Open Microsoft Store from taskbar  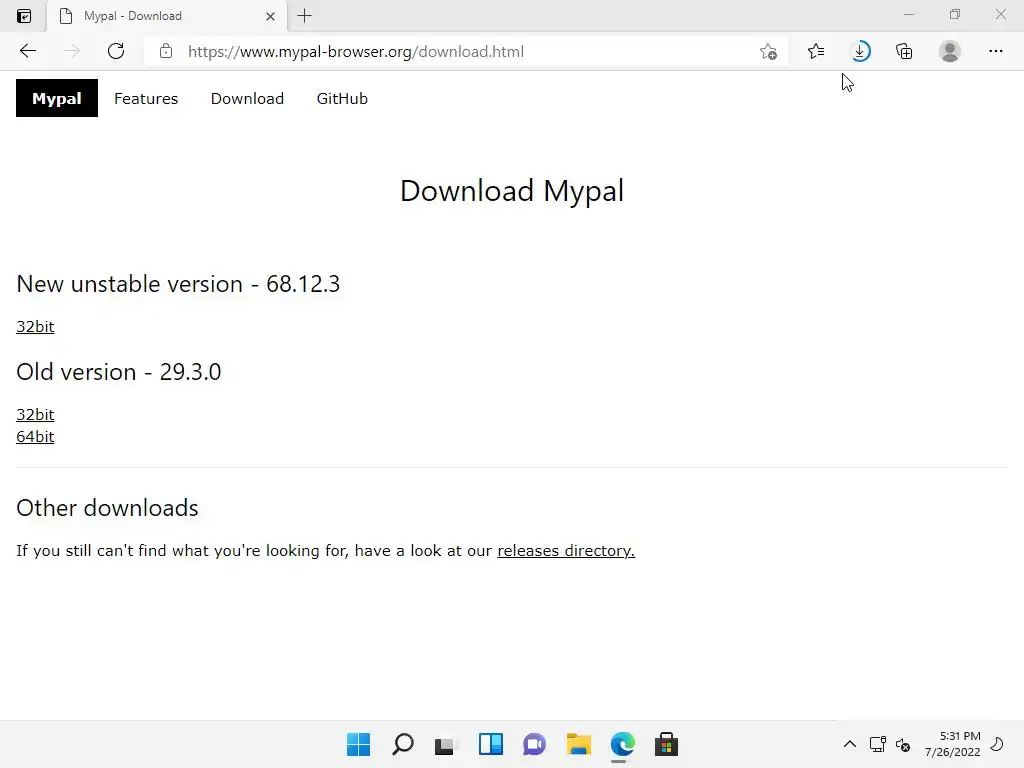(x=666, y=744)
